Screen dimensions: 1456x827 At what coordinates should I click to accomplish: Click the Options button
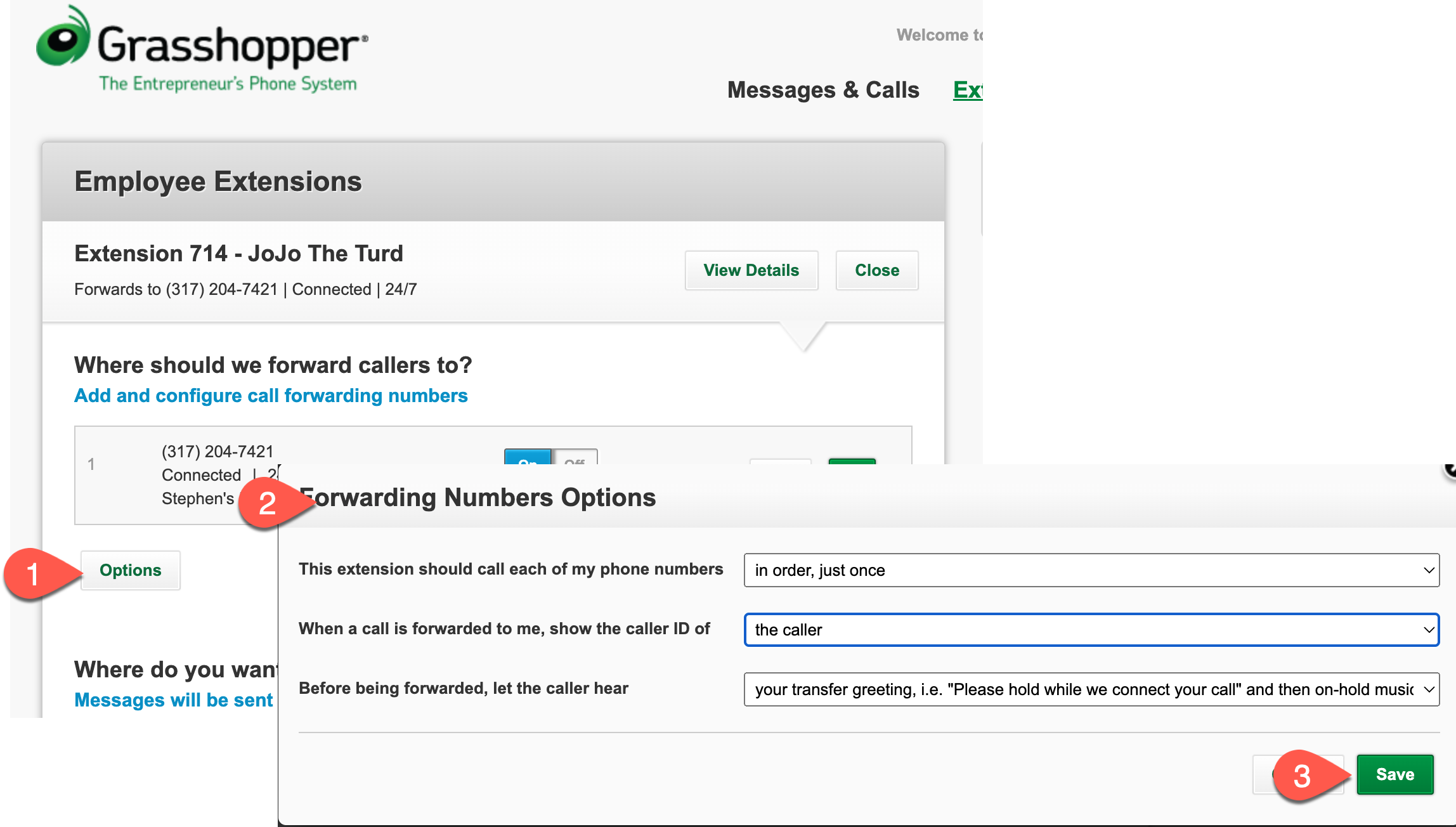point(131,570)
